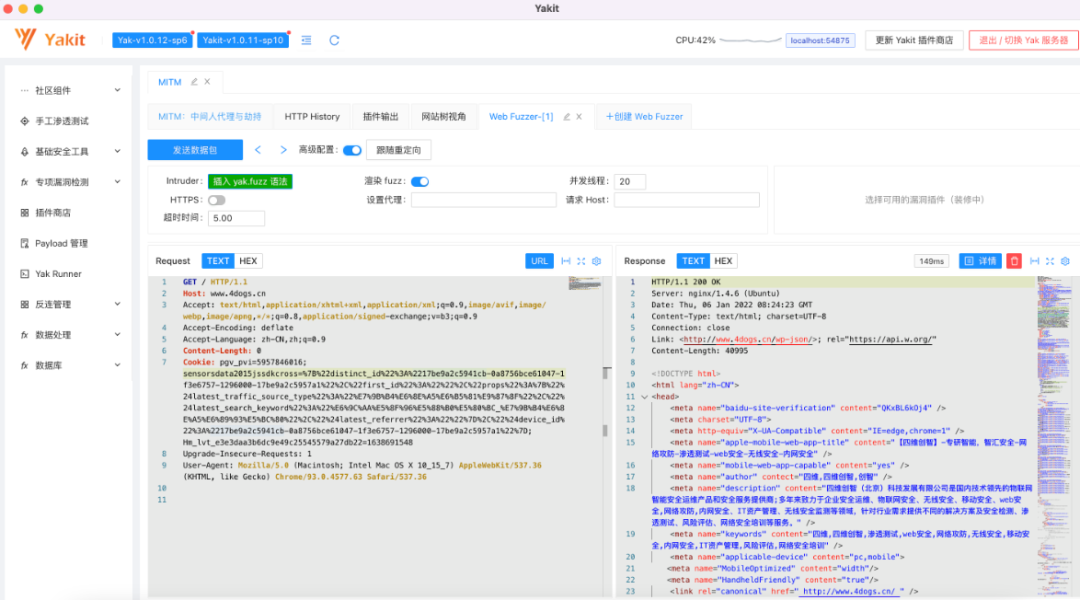Open the HTTP History tab
The image size is (1080, 600).
point(312,116)
